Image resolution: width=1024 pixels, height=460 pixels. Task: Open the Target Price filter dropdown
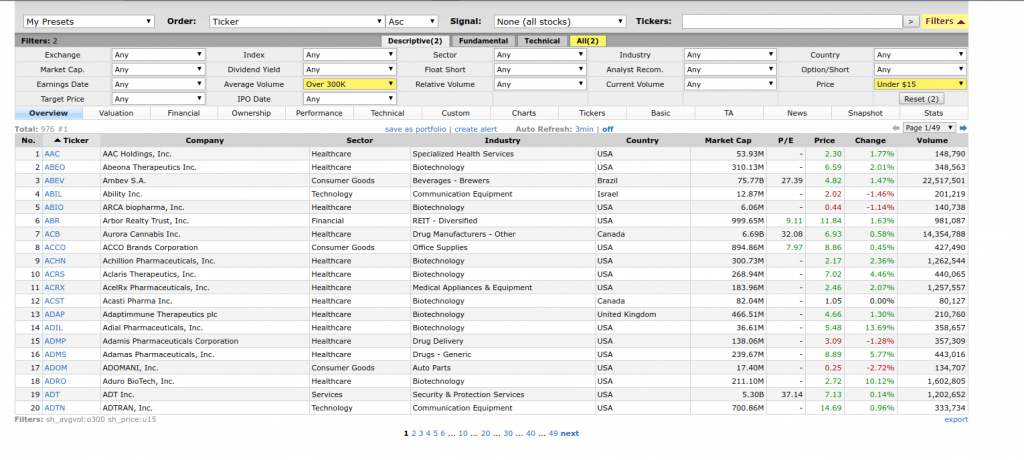coord(159,99)
